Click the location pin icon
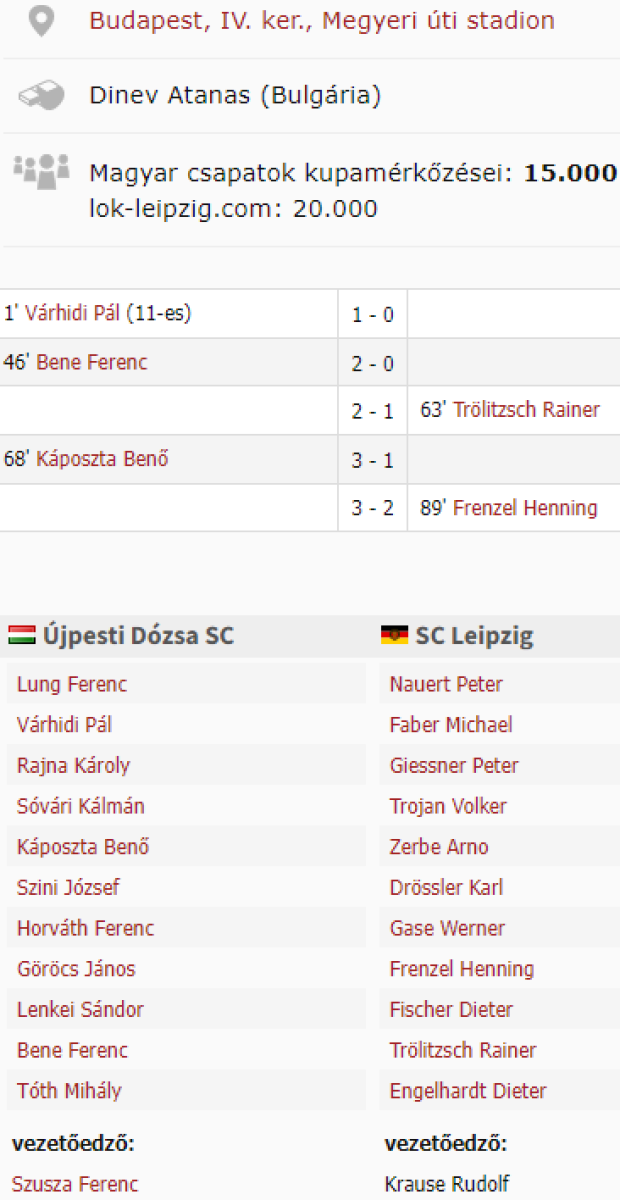620x1200 pixels. click(40, 21)
